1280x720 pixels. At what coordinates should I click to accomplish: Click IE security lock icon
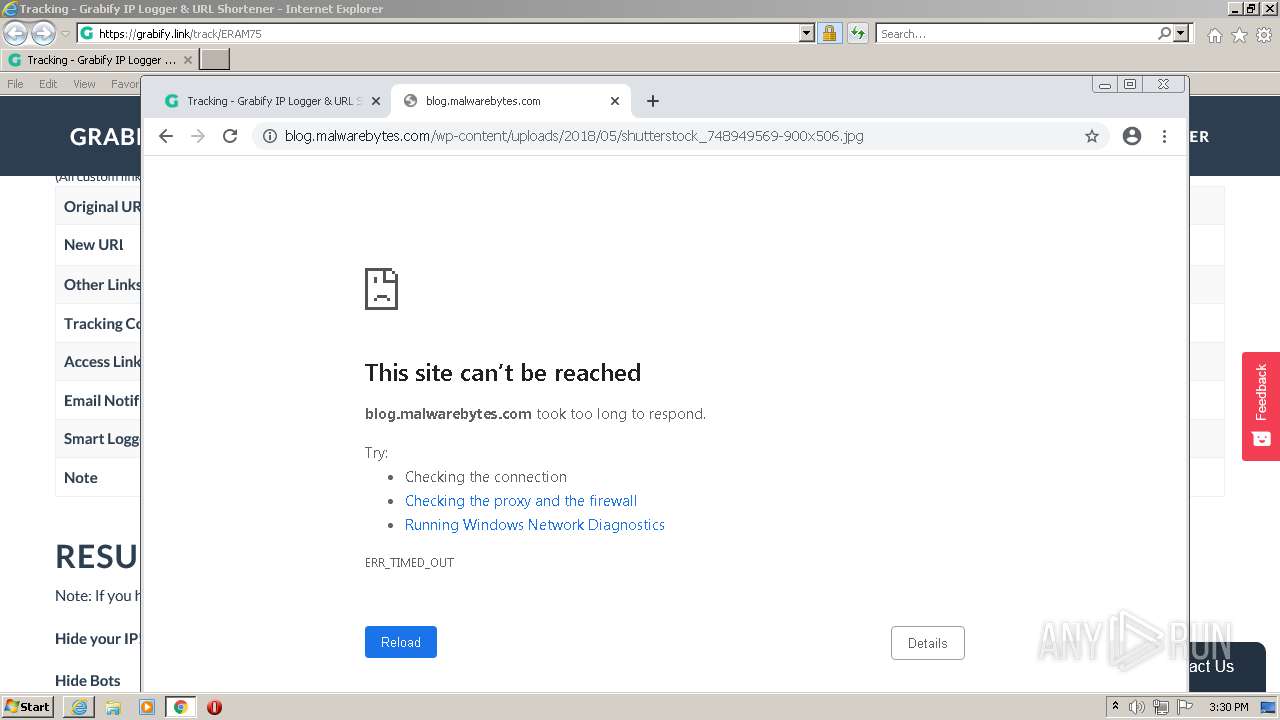(x=829, y=34)
